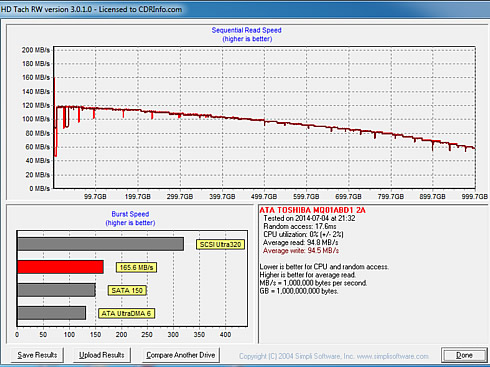Click the SATA 150 gray bar
The width and height of the screenshot is (490, 367).
tap(56, 290)
